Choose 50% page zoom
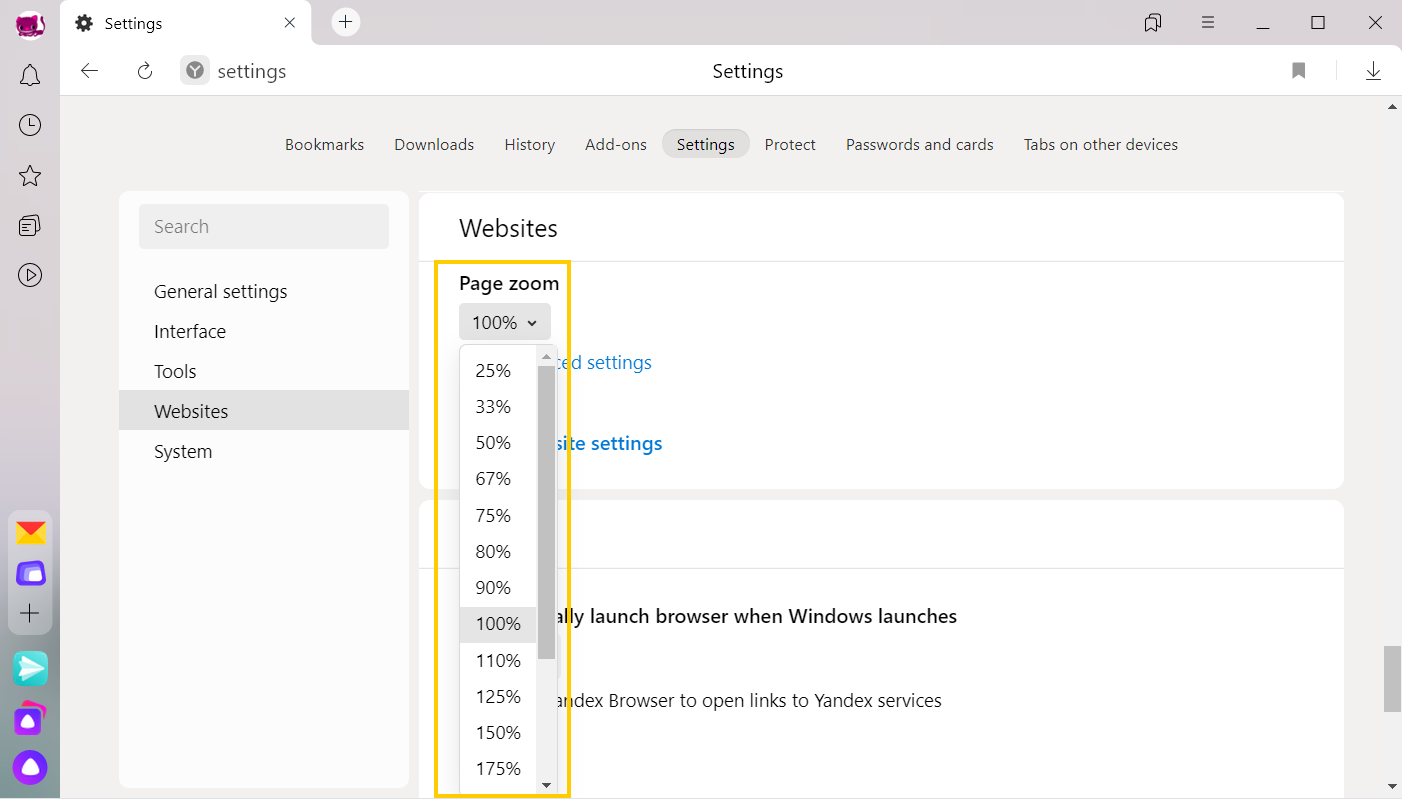 coord(498,443)
